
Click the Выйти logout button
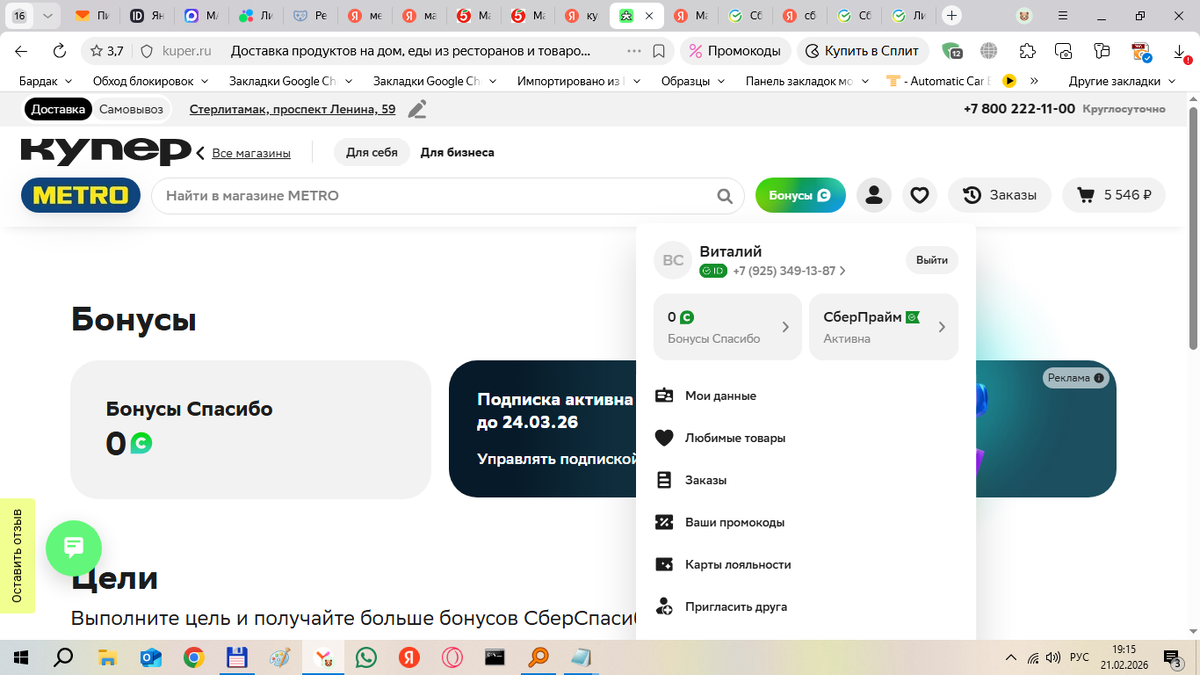[x=931, y=259]
